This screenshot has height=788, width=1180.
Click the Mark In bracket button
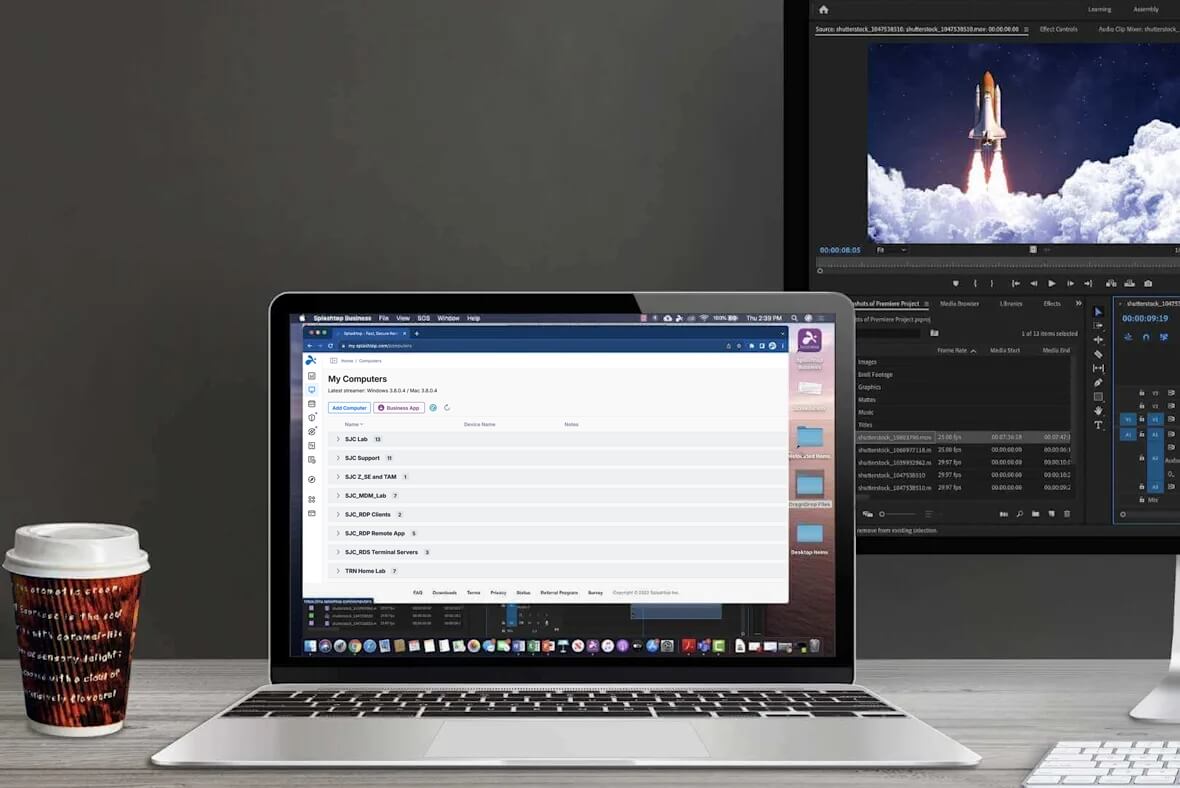coord(975,284)
